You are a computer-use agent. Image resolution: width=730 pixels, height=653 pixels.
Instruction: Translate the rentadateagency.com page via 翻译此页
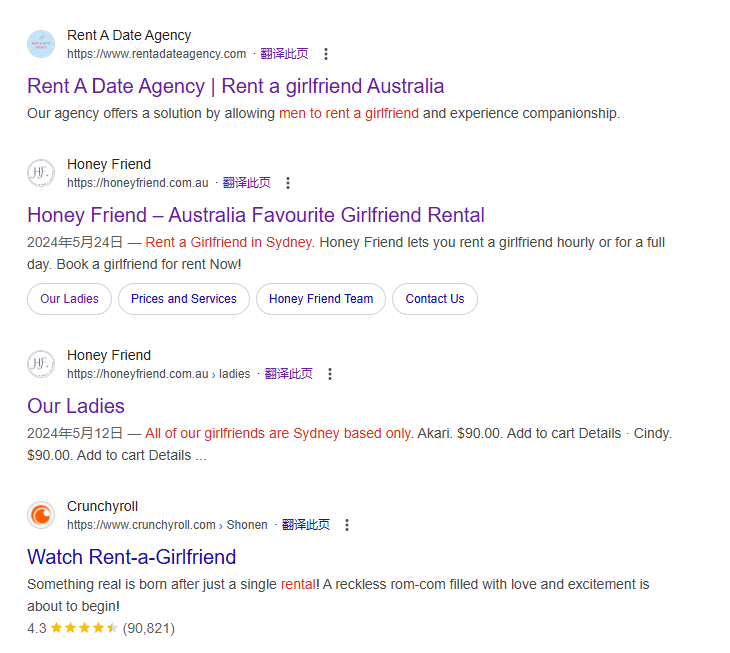[x=284, y=54]
